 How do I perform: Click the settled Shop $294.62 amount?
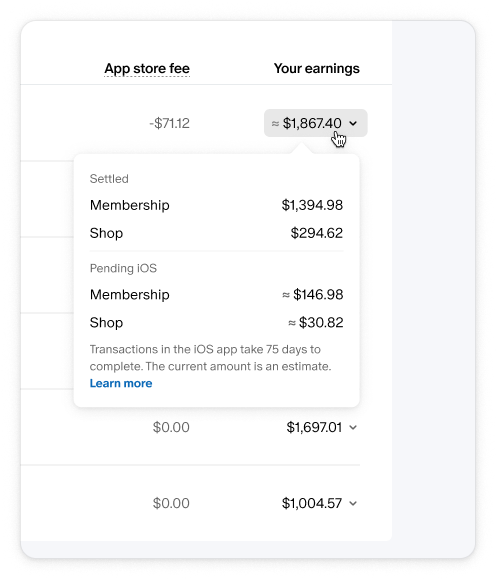[317, 233]
